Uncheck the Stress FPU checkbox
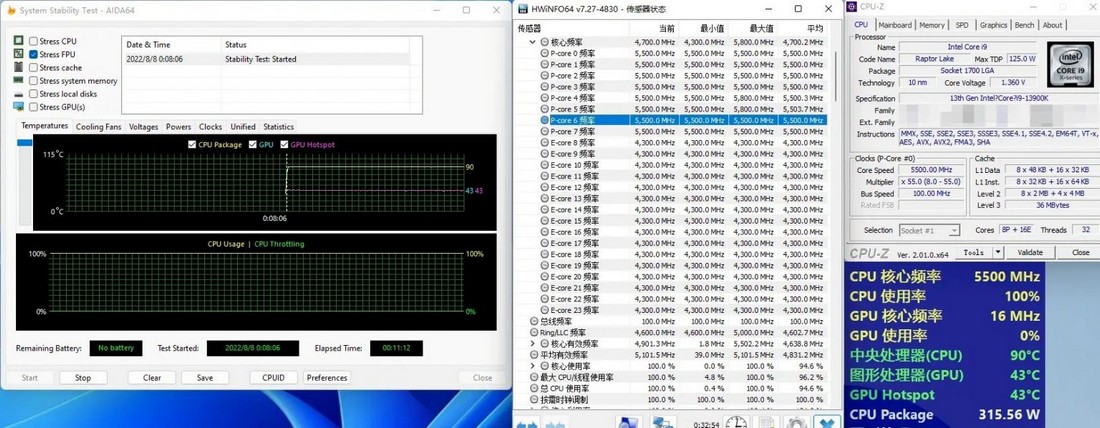Screen dimensions: 1100x428 [x=34, y=54]
